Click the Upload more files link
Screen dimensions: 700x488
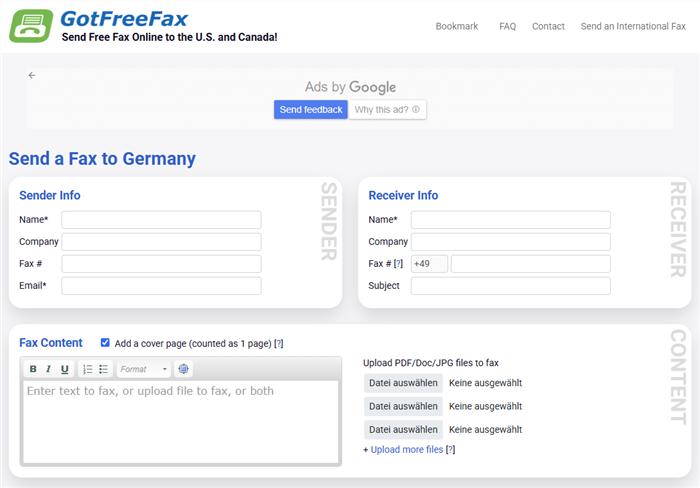coord(406,450)
